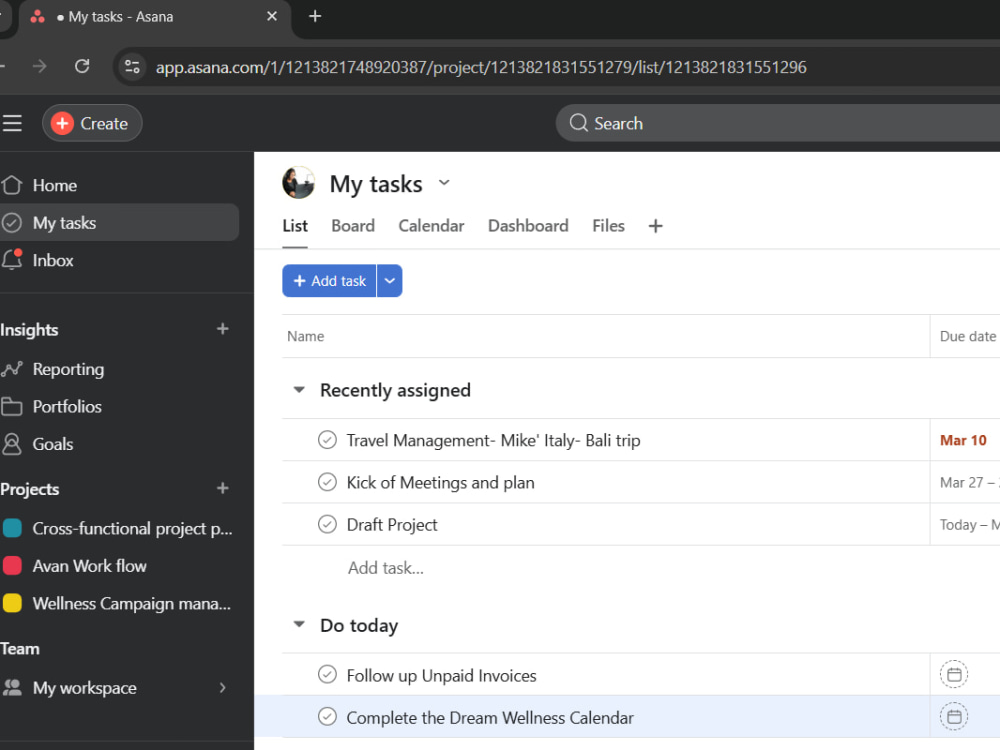Click the browser forward arrow

pyautogui.click(x=40, y=66)
